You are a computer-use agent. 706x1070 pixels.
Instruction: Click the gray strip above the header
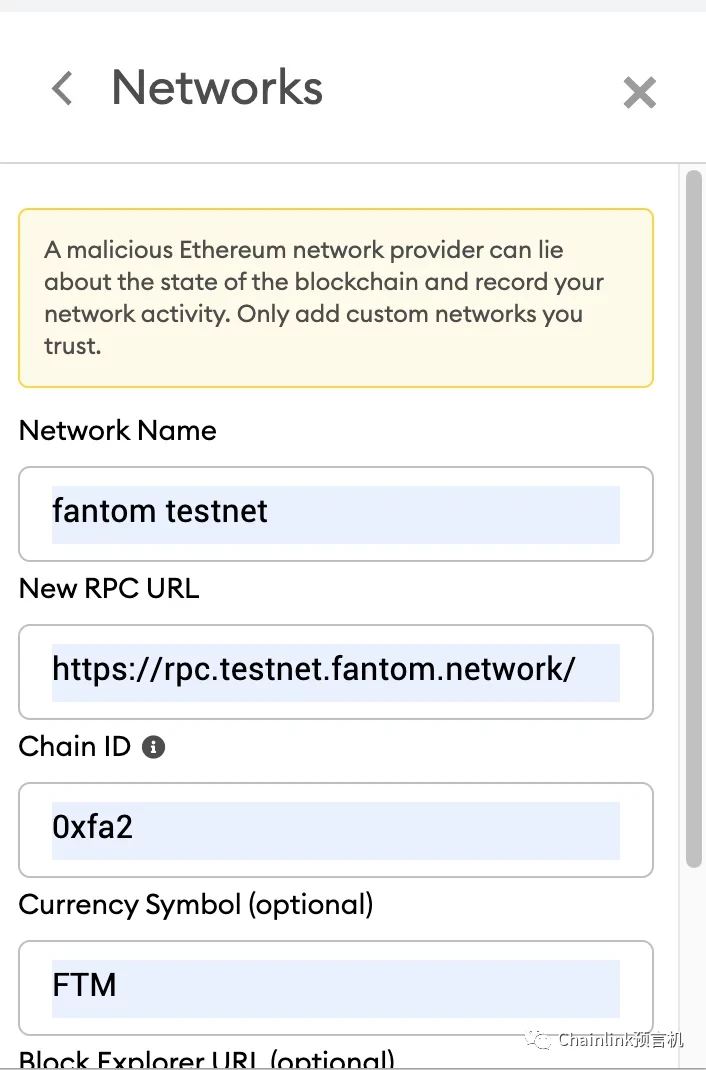(x=353, y=5)
